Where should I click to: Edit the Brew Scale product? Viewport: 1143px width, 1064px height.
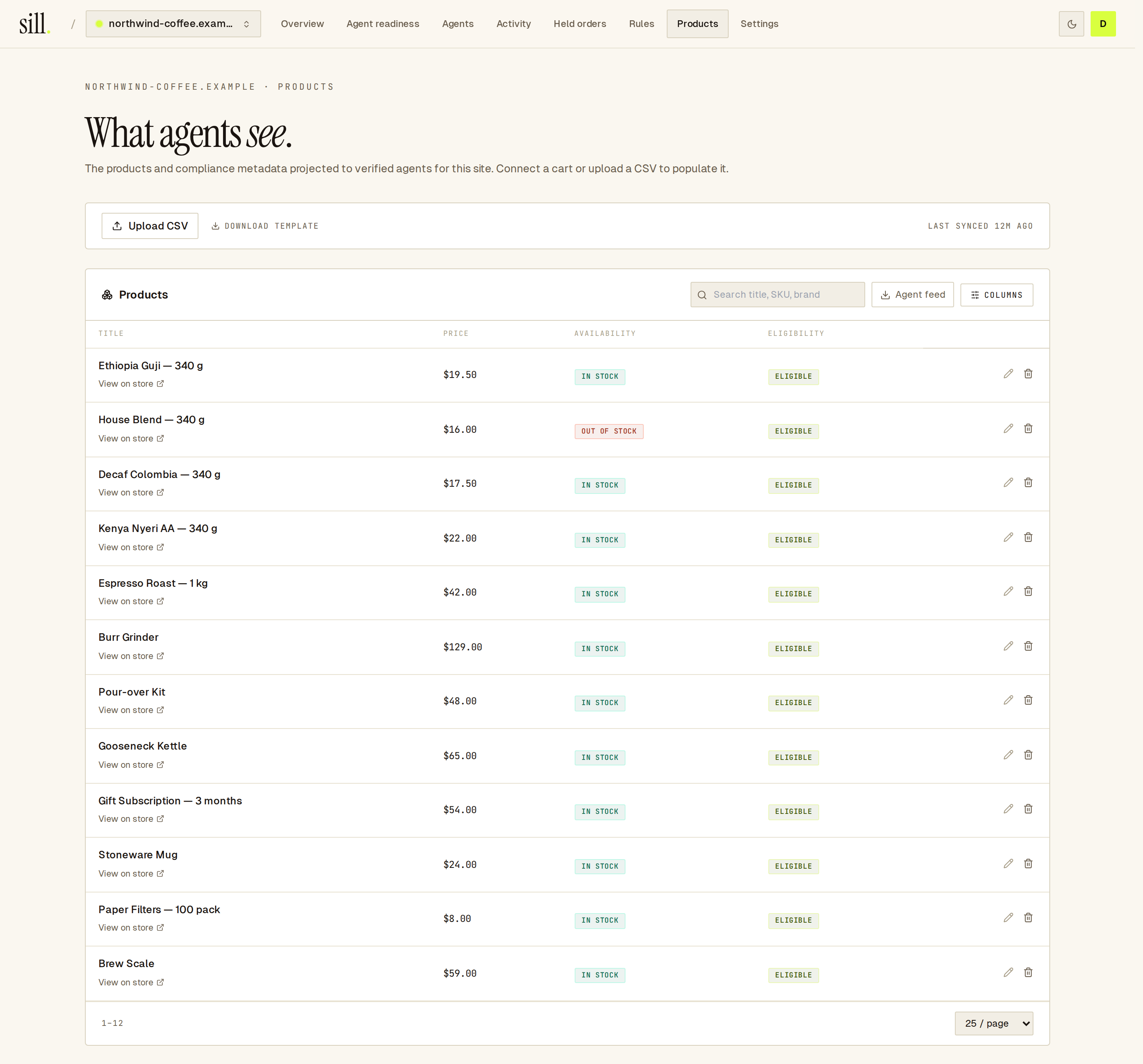coord(1008,972)
